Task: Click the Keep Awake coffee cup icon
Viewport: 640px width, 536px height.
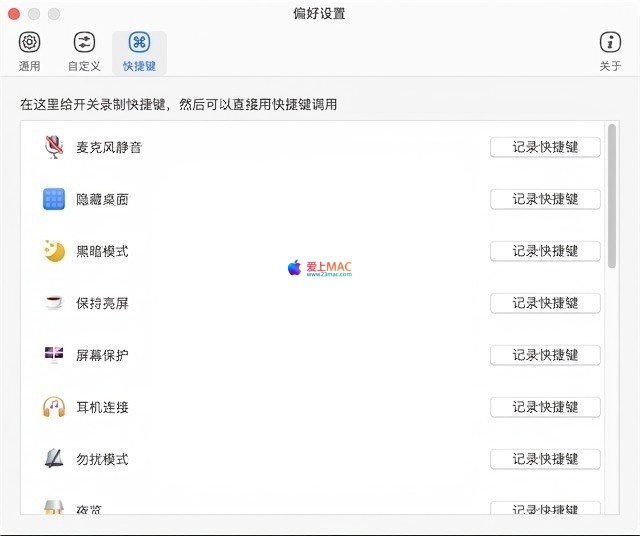Action: [x=54, y=303]
